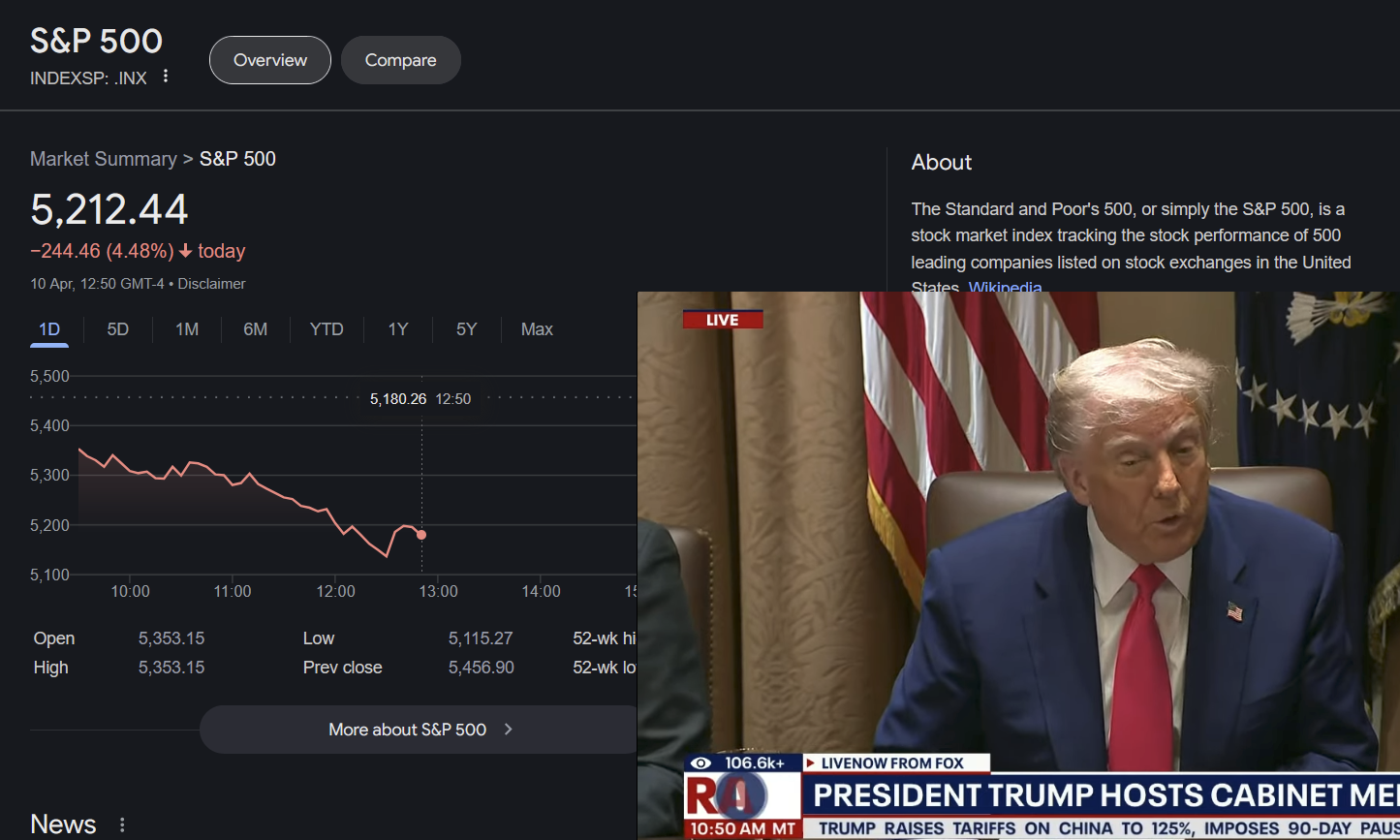Click the News section heading
1400x840 pixels.
point(63,824)
